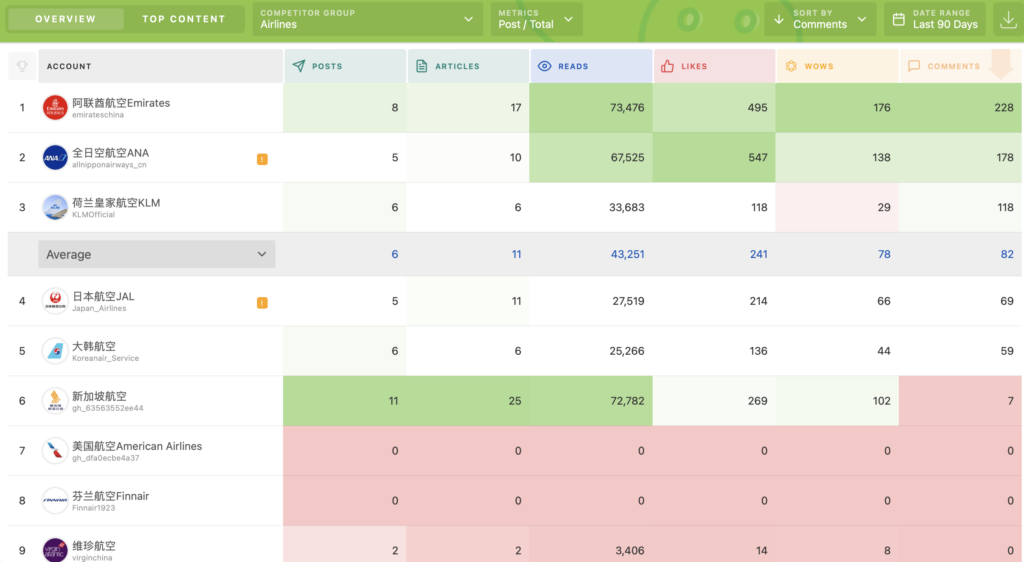Open the 芬兰航空Finnair account name
The width and height of the screenshot is (1024, 562).
110,496
